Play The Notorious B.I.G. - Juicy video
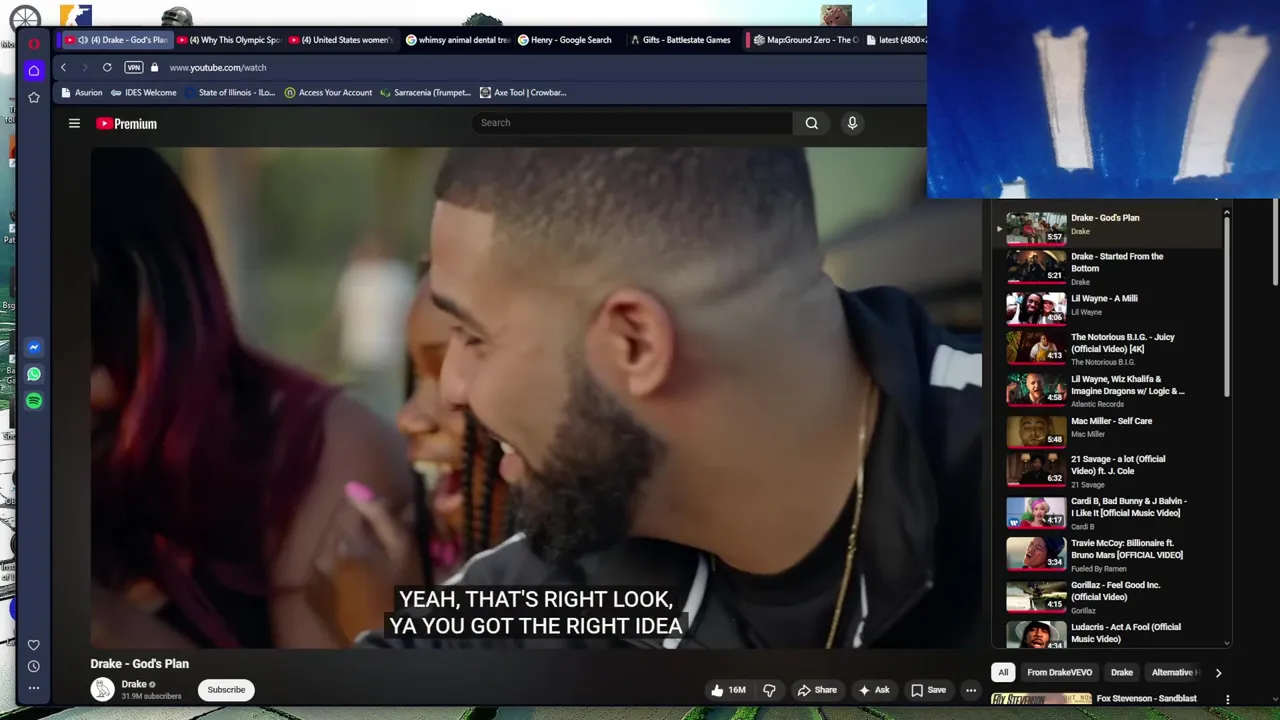 1109,348
